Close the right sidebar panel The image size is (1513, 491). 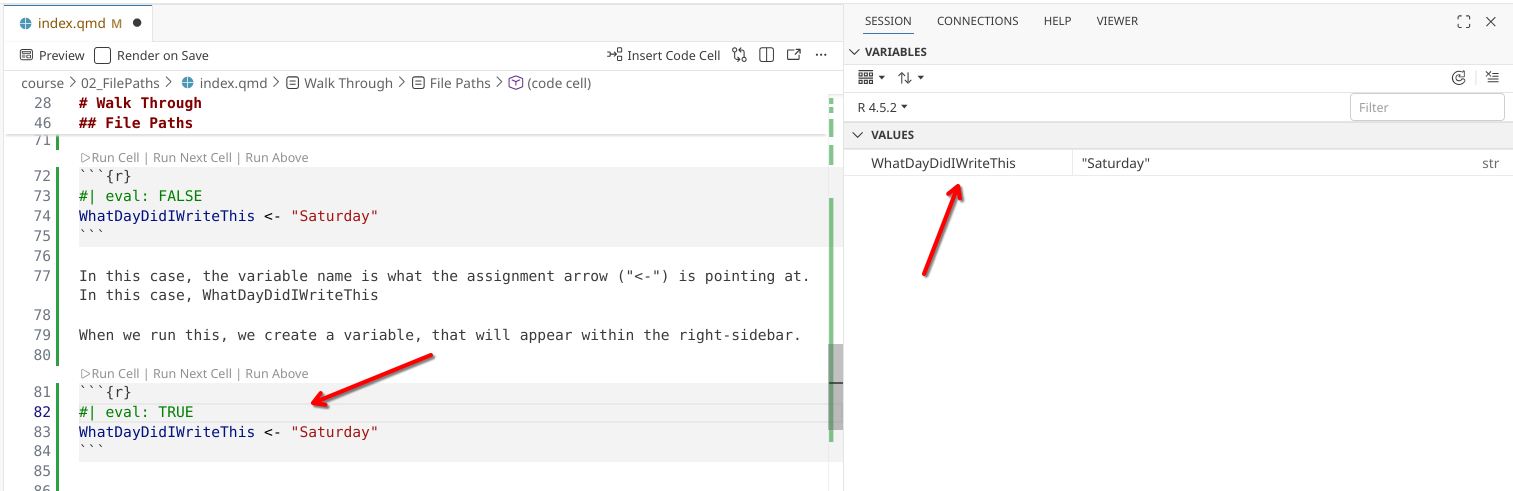coord(1491,21)
